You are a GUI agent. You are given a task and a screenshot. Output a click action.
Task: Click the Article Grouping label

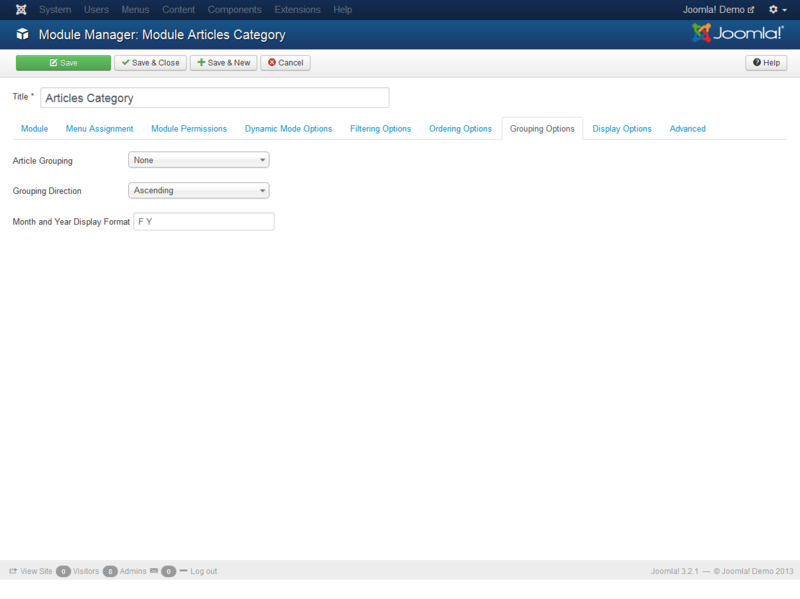point(42,161)
